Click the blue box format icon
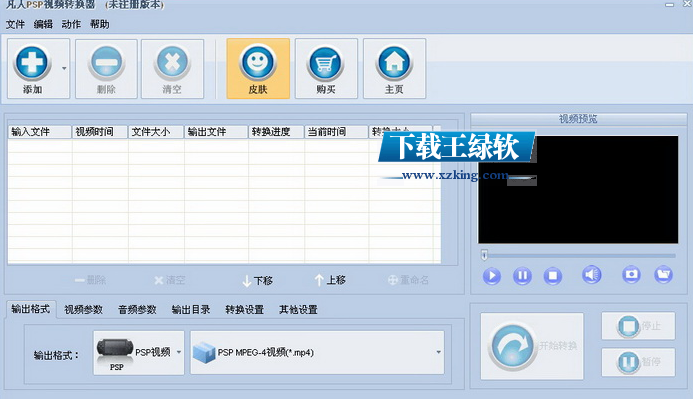 pyautogui.click(x=204, y=353)
